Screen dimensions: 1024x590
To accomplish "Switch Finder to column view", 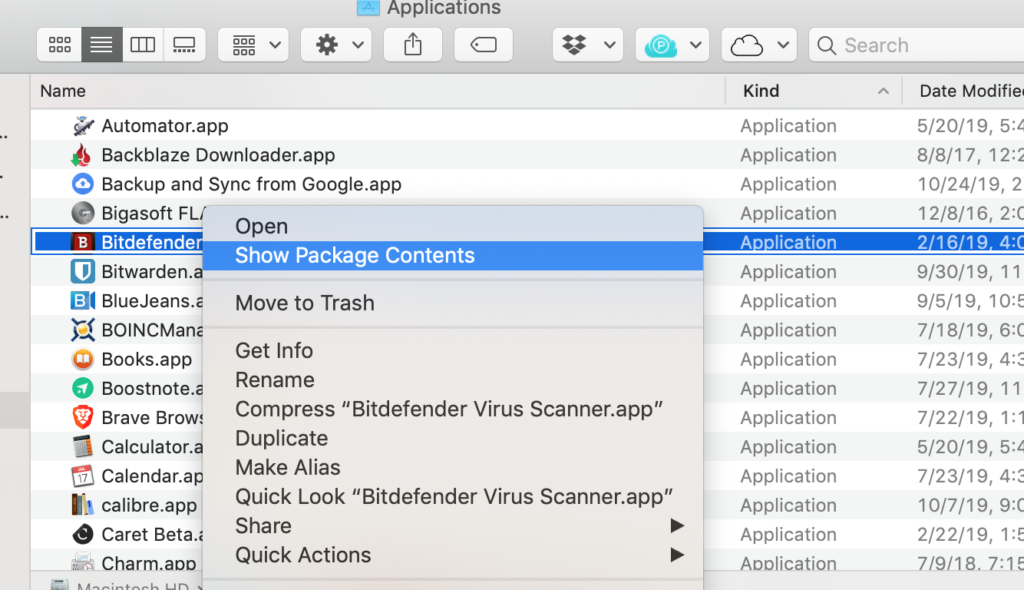I will tap(142, 45).
